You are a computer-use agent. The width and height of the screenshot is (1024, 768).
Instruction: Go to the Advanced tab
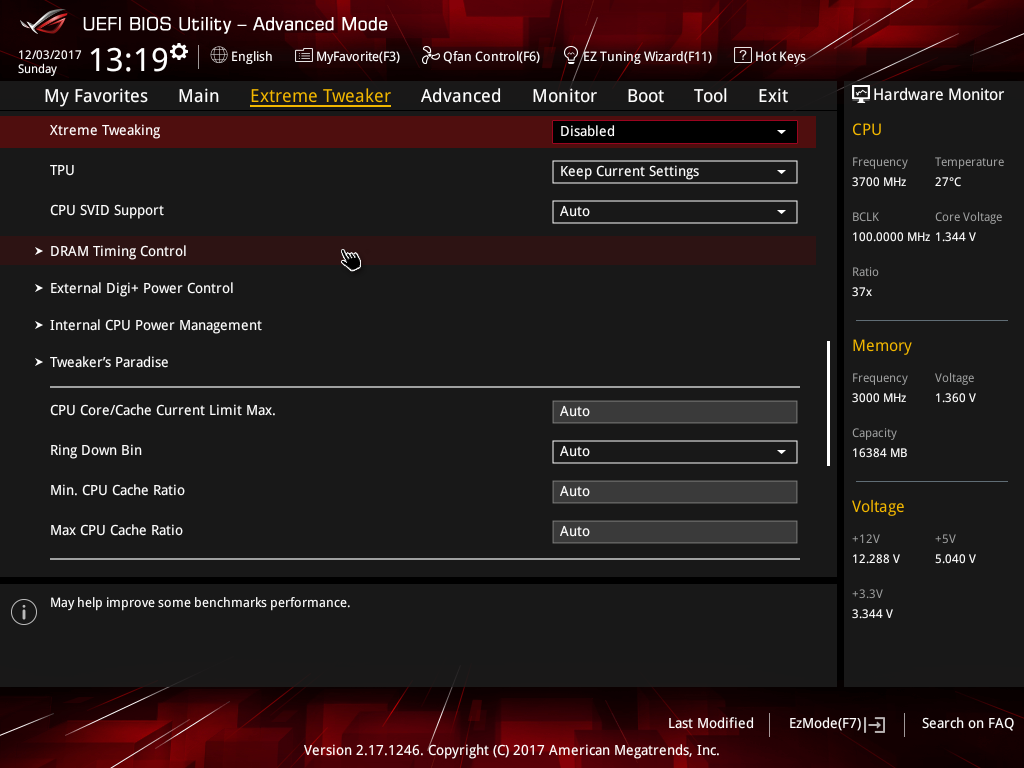[x=461, y=96]
